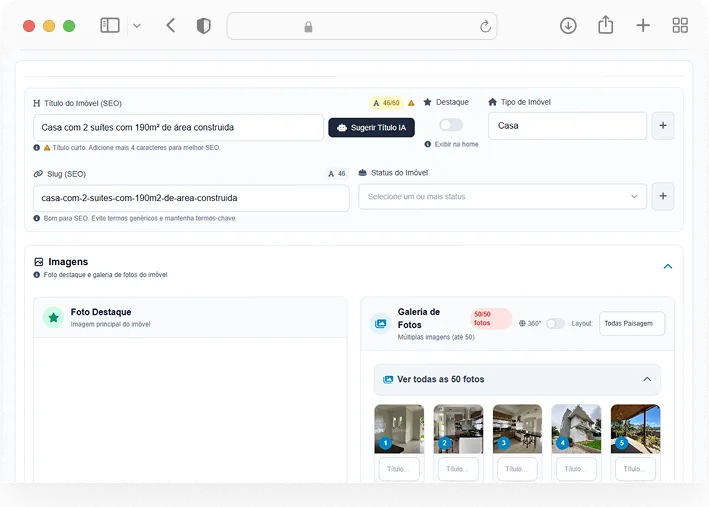This screenshot has height=507, width=709.
Task: Toggle the Destaque switch
Action: [x=451, y=125]
